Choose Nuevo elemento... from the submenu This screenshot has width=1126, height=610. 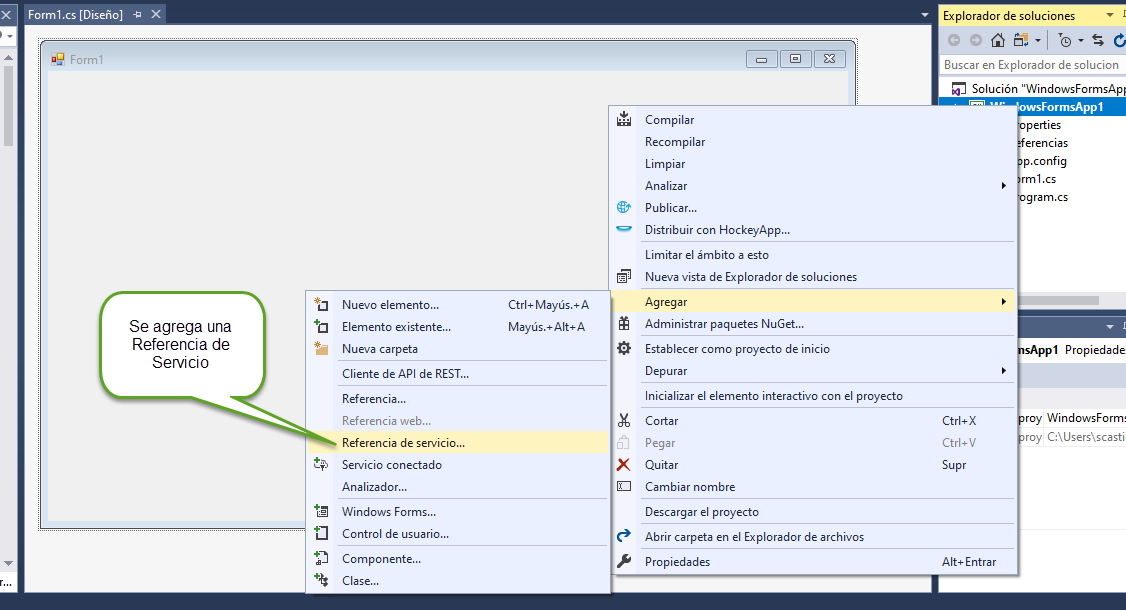390,305
